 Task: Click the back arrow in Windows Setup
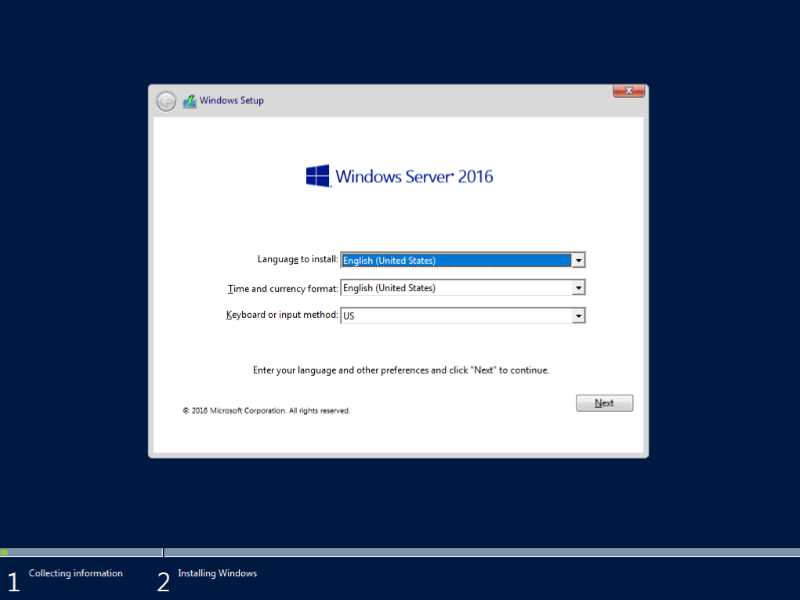click(166, 101)
